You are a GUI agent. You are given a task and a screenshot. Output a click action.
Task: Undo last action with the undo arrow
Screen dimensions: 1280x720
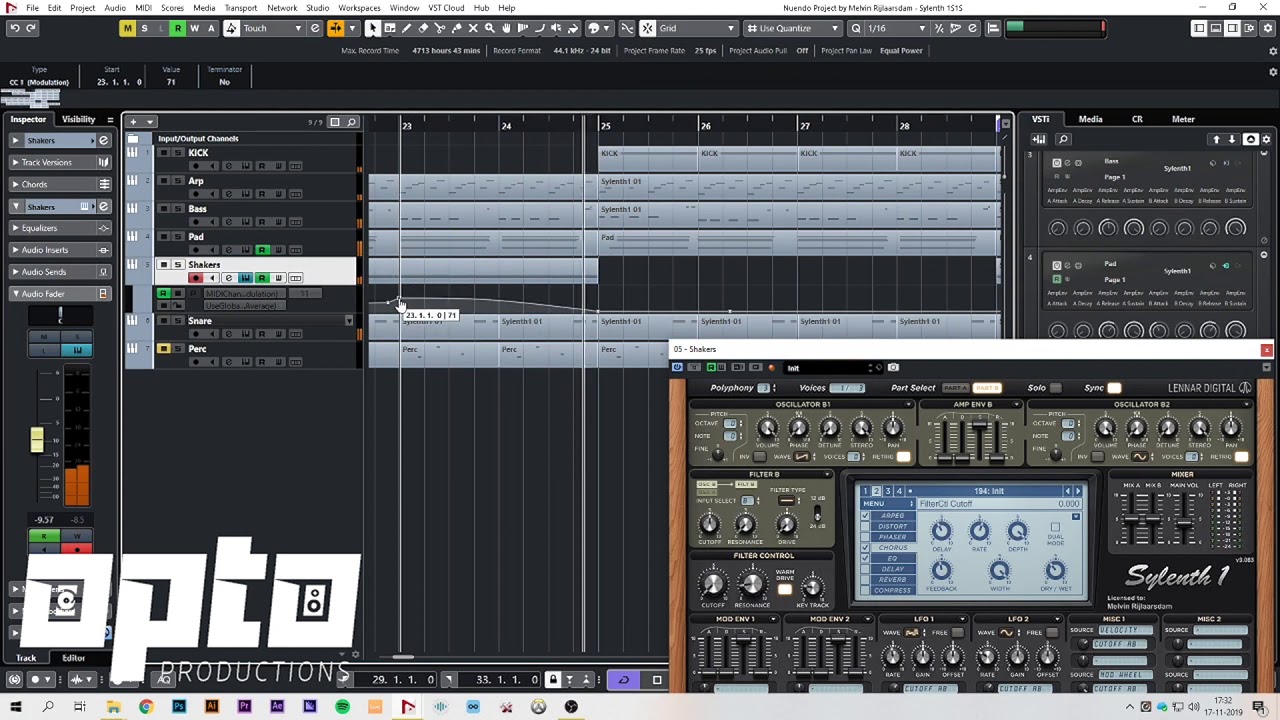14,28
